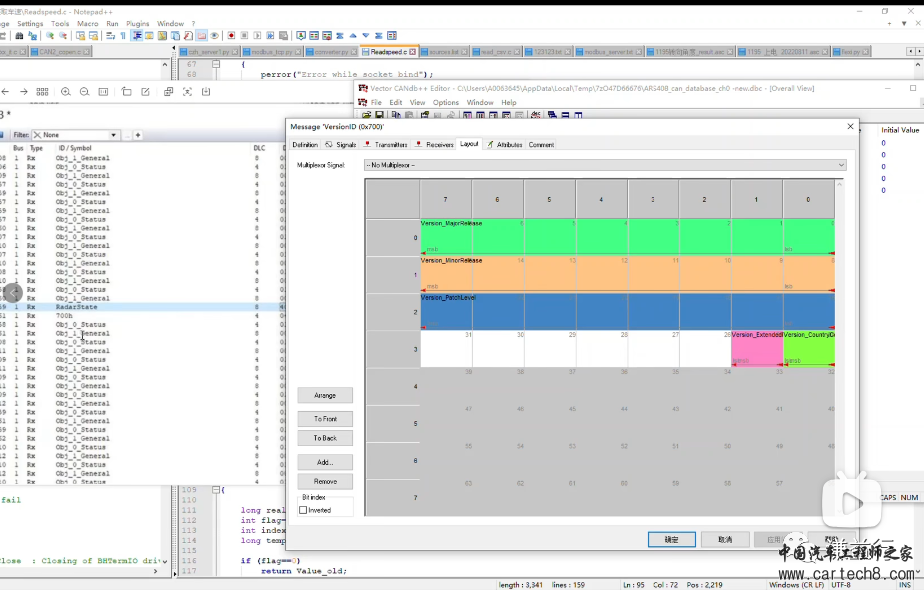Click the To Front button

point(325,419)
